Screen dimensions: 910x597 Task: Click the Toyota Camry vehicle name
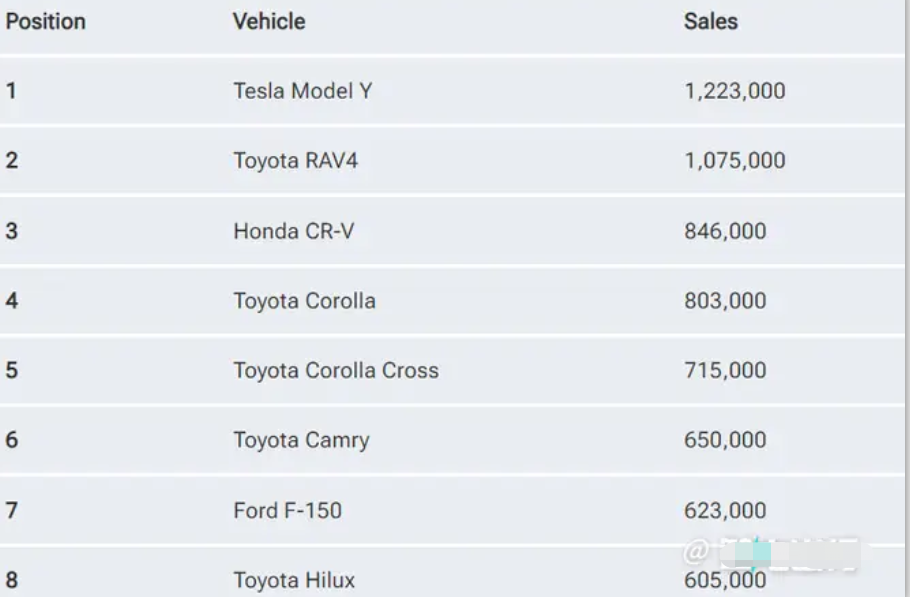pyautogui.click(x=301, y=440)
